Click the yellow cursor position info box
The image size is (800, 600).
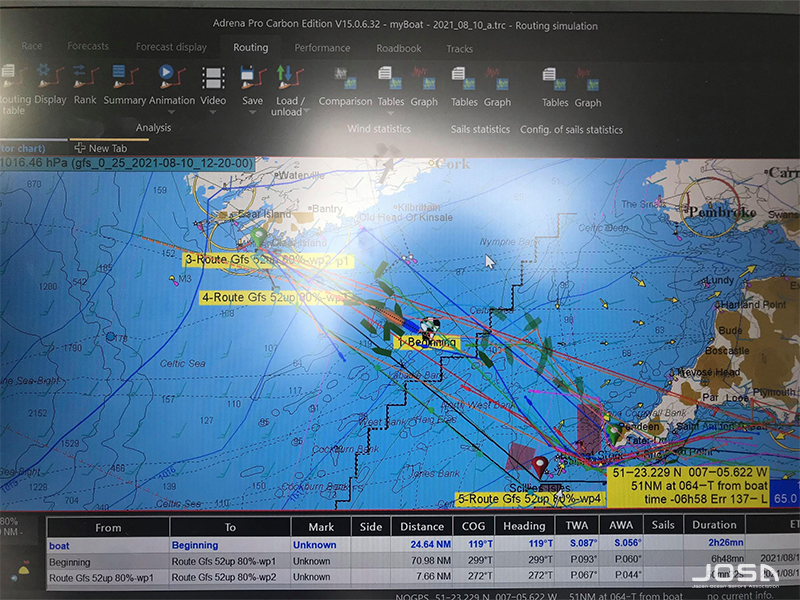pos(689,486)
